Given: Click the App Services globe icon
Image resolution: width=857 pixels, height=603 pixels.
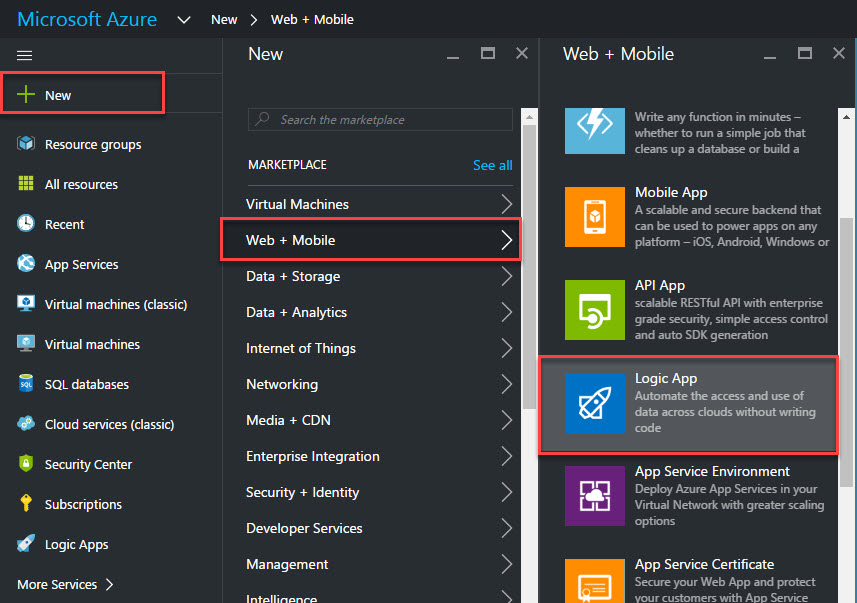Looking at the screenshot, I should [x=26, y=264].
